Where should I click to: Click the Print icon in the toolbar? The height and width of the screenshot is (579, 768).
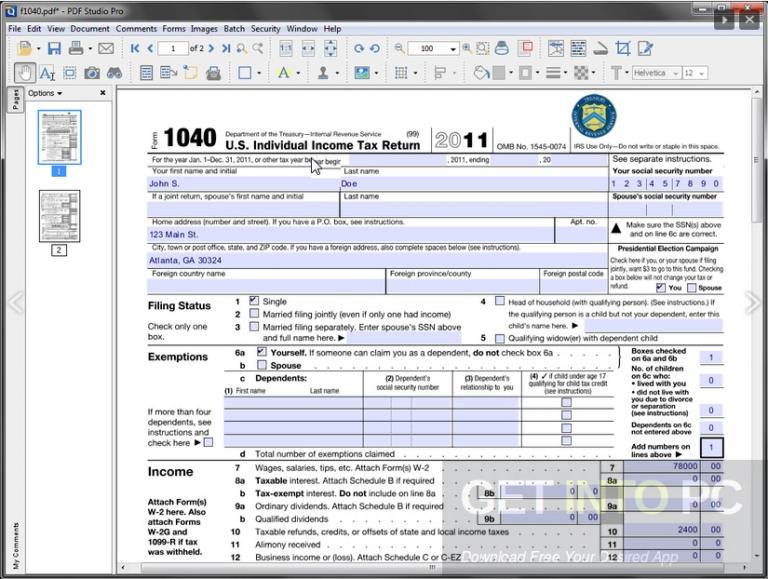pyautogui.click(x=76, y=48)
